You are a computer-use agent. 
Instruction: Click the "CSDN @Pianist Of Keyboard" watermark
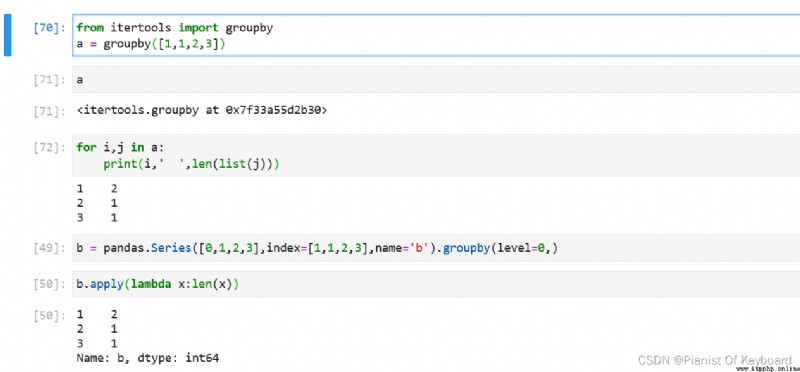pyautogui.click(x=715, y=360)
